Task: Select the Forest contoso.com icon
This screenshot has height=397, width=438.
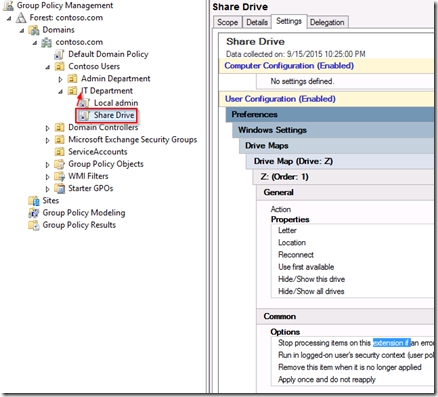Action: [21, 18]
